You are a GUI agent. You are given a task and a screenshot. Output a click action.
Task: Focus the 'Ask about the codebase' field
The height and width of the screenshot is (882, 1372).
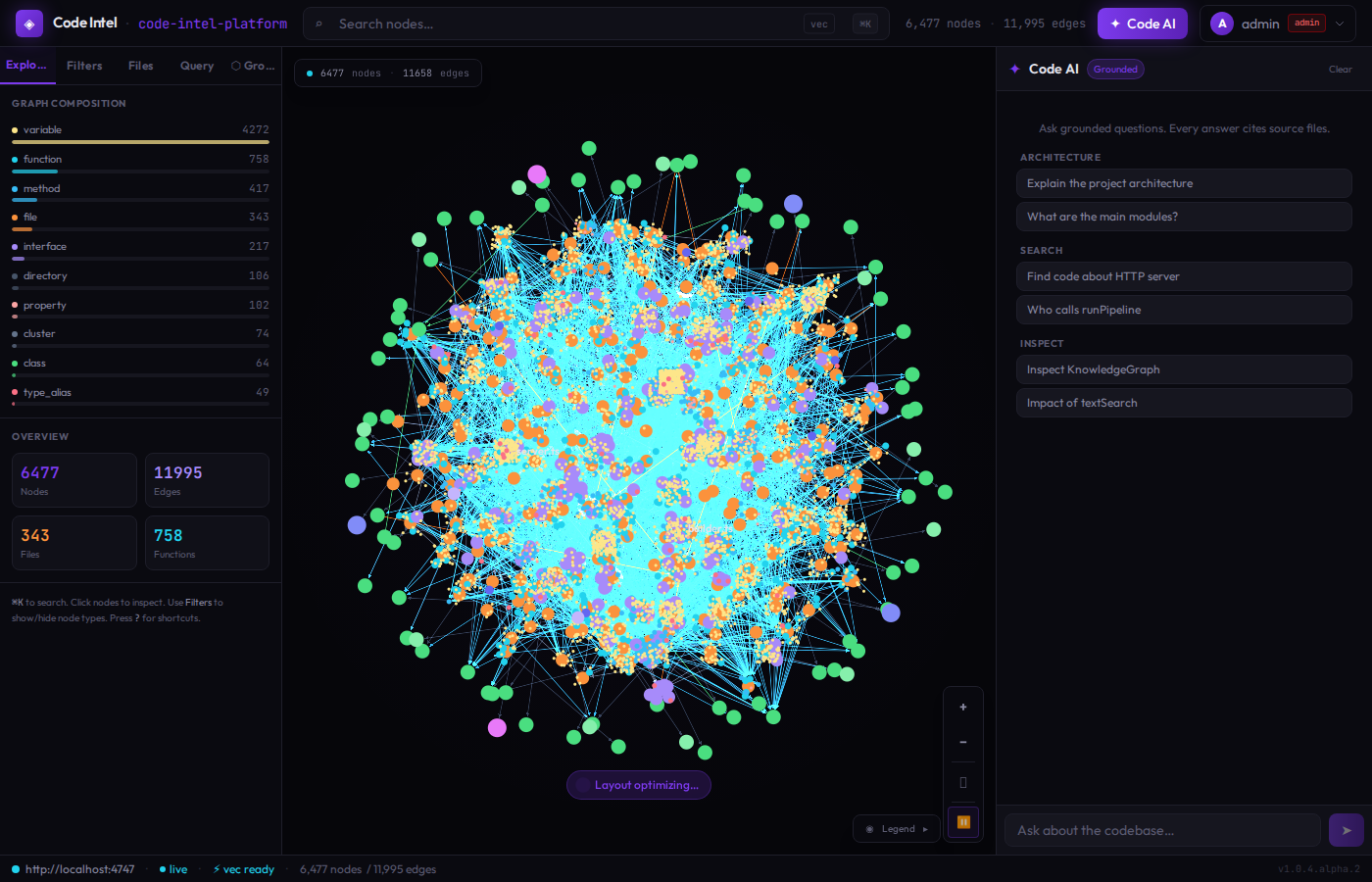[x=1162, y=830]
